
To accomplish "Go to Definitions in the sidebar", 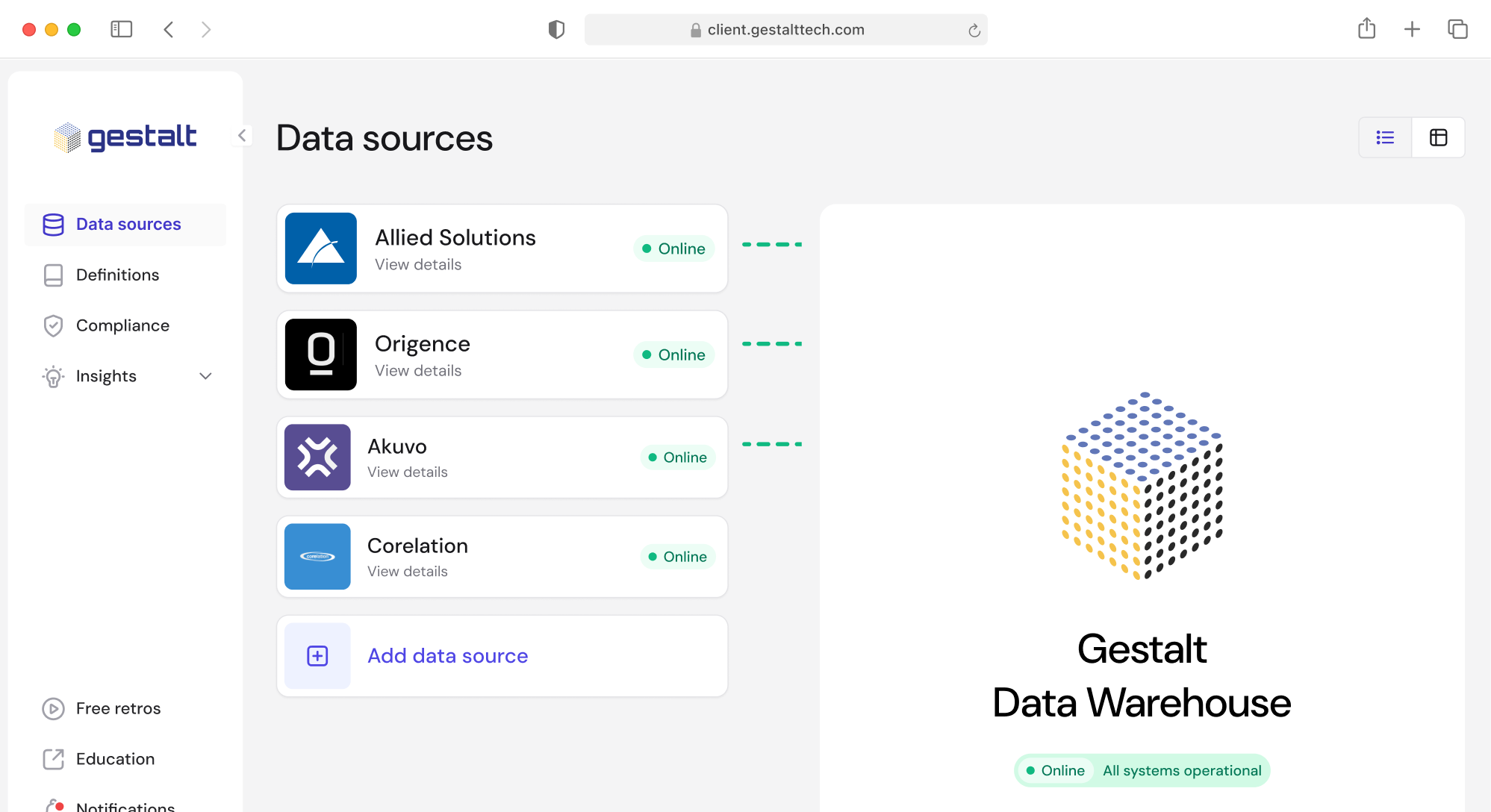I will point(117,275).
